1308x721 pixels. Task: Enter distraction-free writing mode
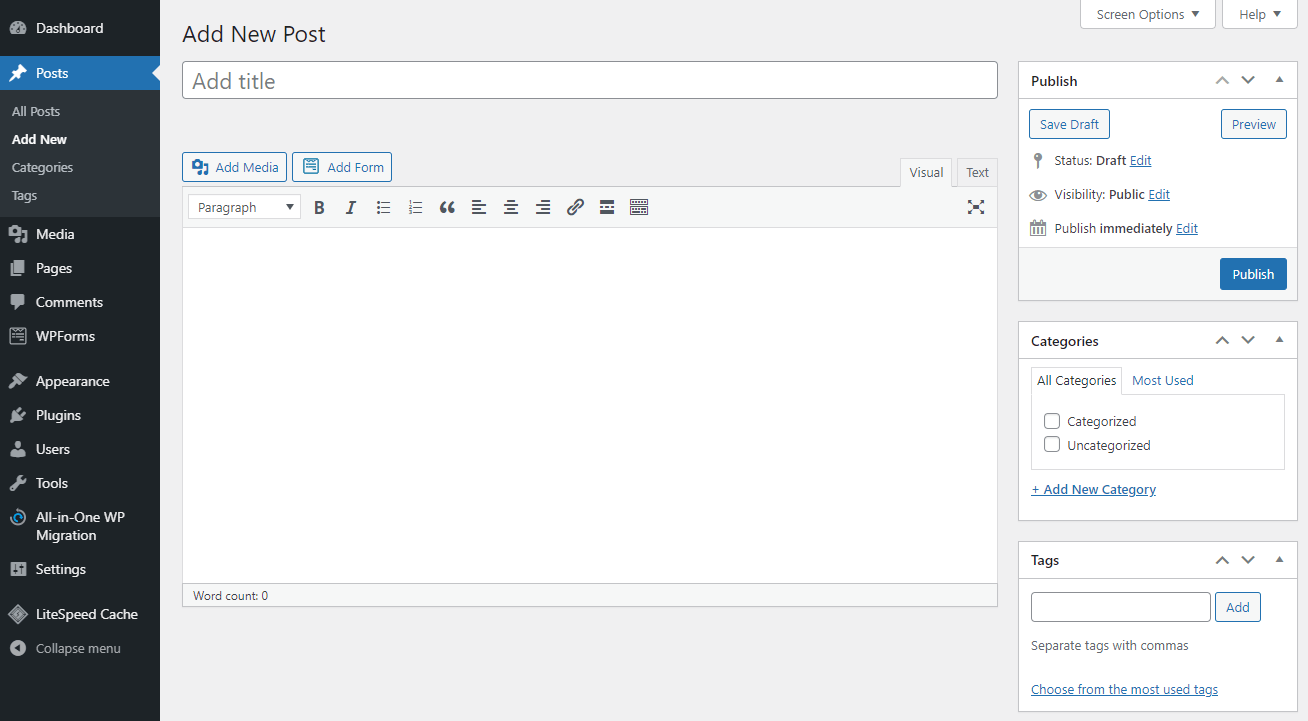975,207
